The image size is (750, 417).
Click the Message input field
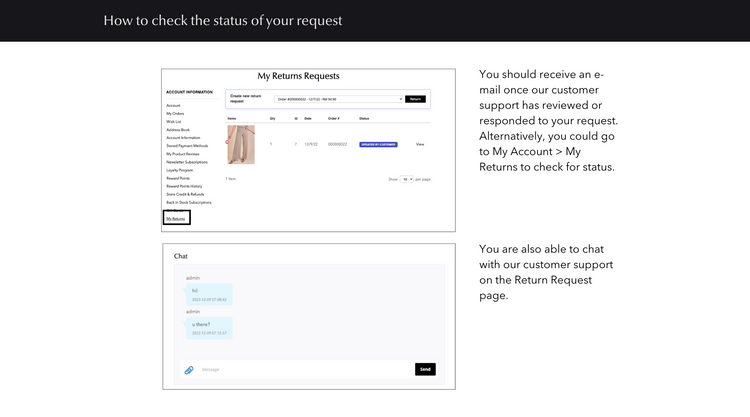pyautogui.click(x=300, y=369)
